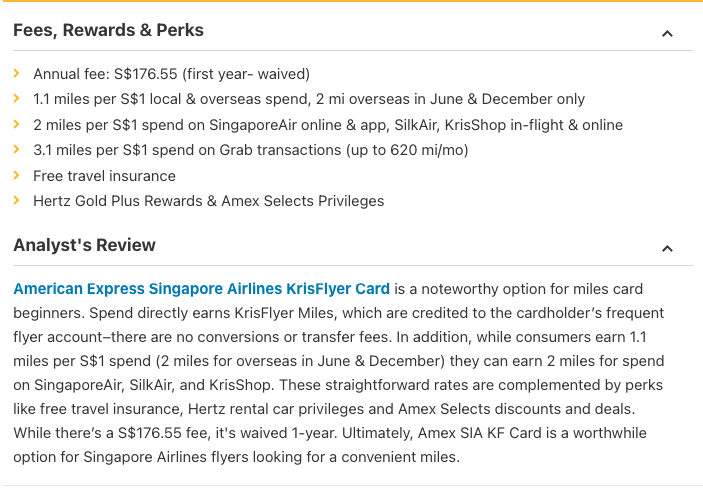Click the 3.1 miles Grab transactions item
Viewport: 703px width, 489px height.
[250, 150]
